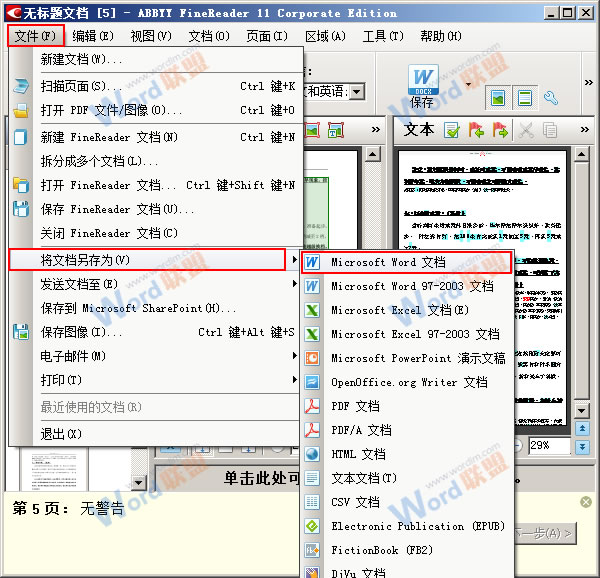This screenshot has height=578, width=600.
Task: Click the Excel 97-2003 document icon
Action: 312,334
